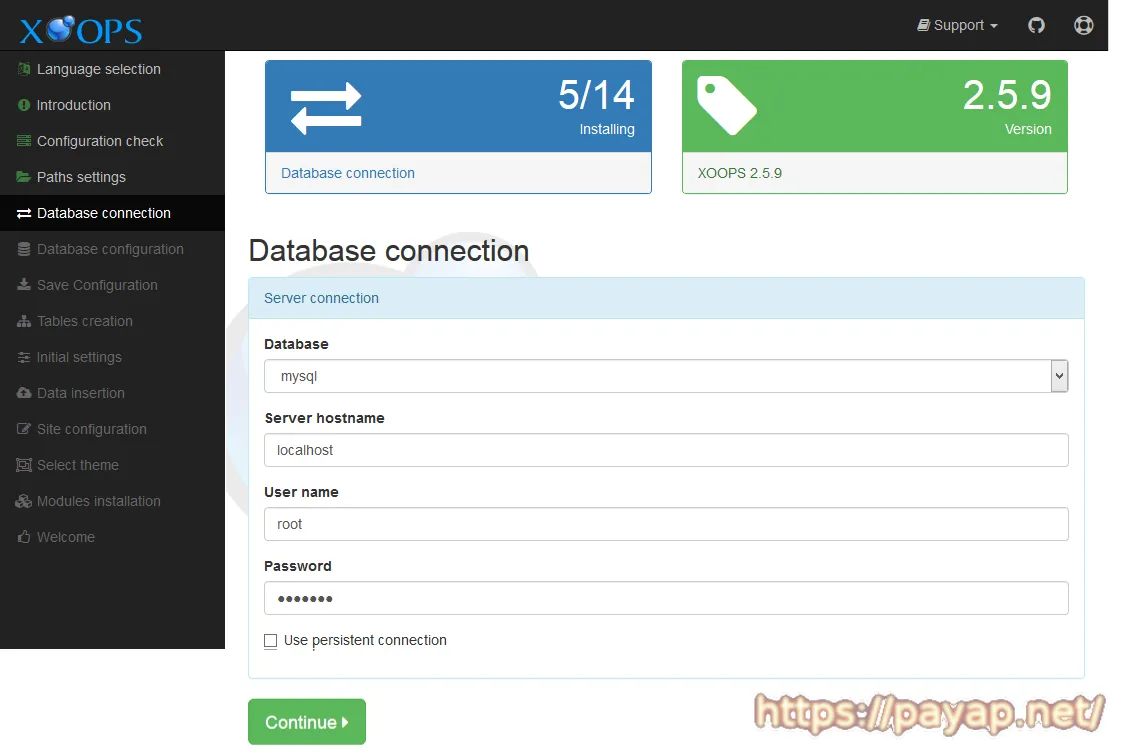Screen dimensions: 1123x754
Task: Click the transfer arrows icon in blue card
Action: pos(326,108)
